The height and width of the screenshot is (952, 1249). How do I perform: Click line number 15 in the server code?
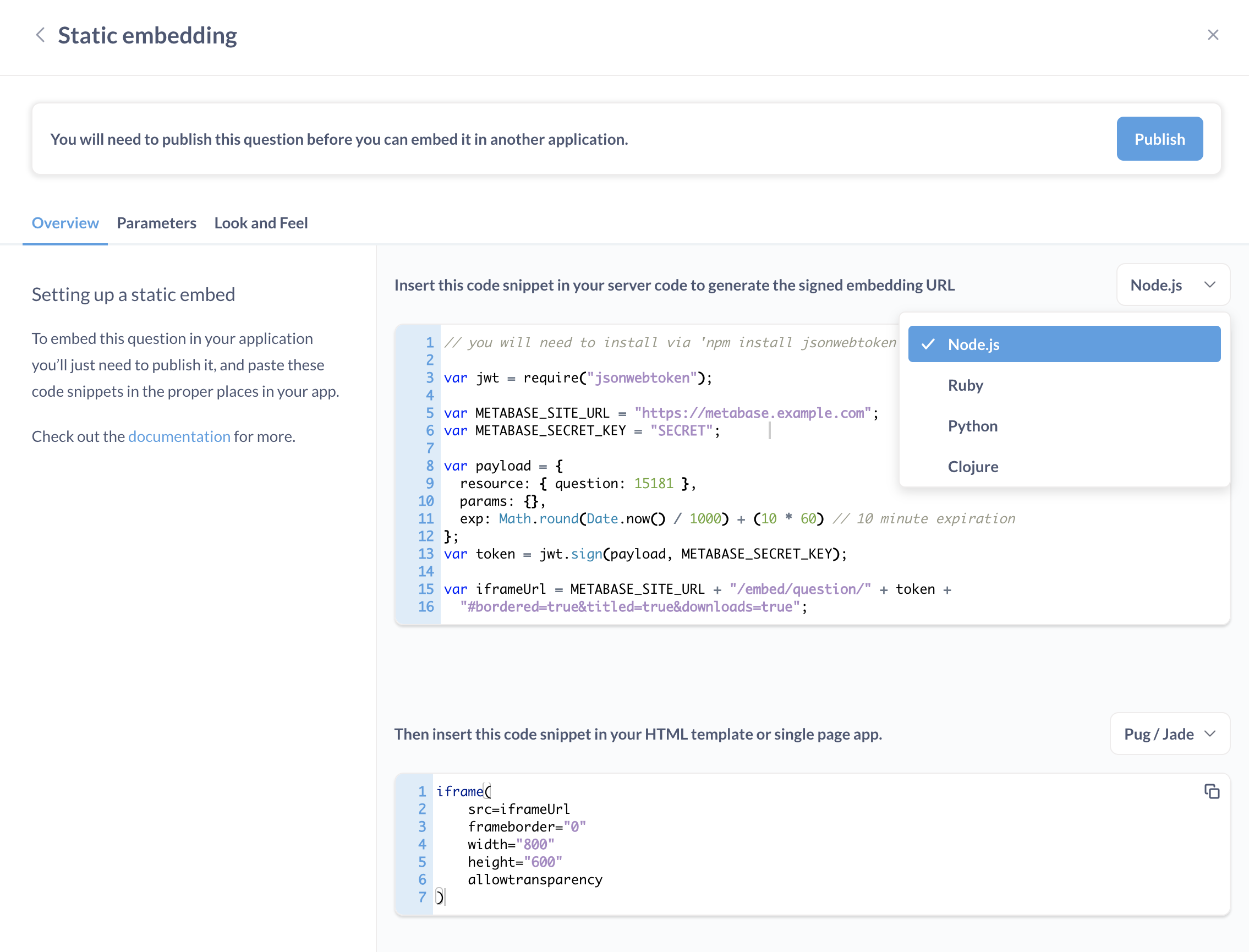tap(425, 589)
